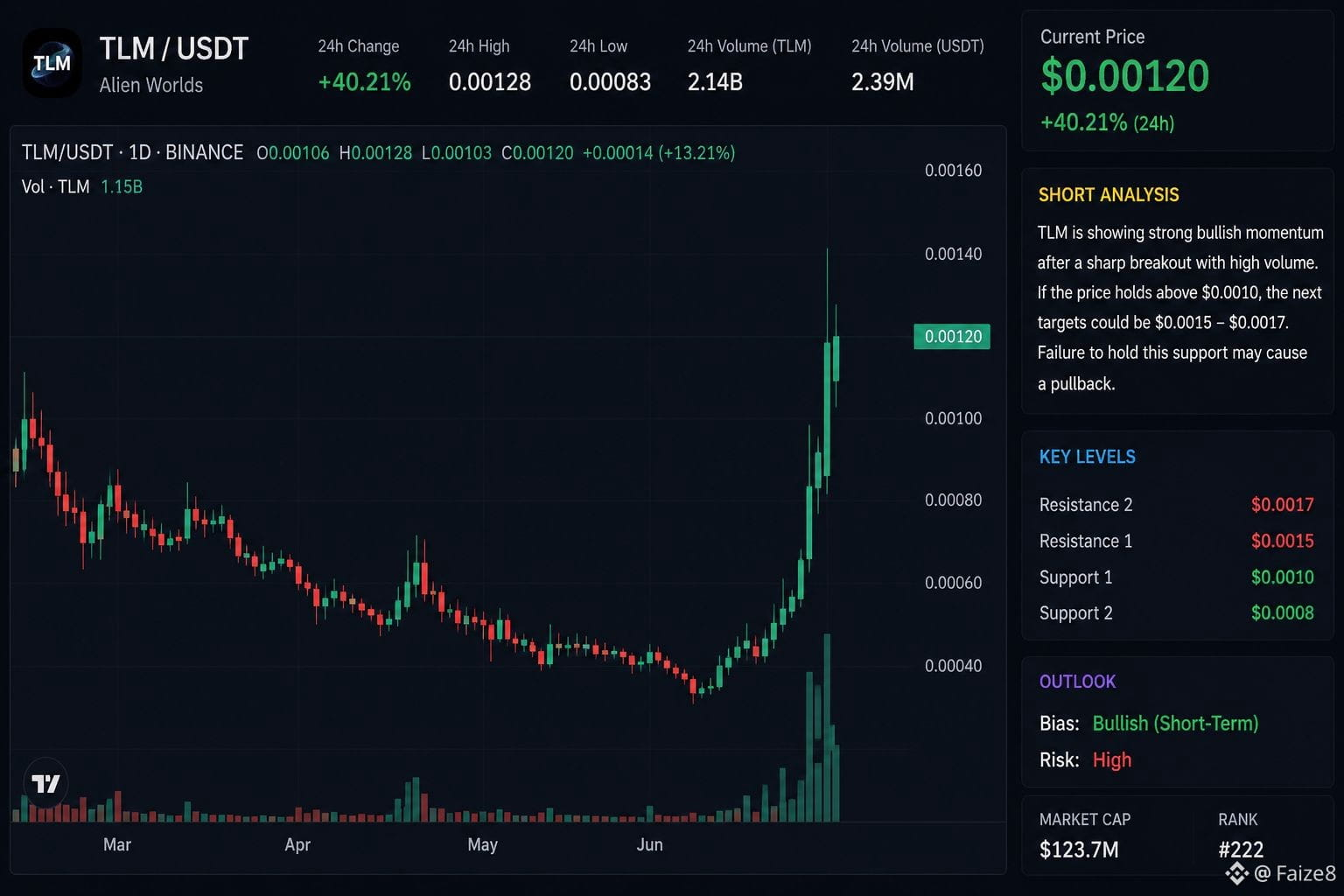Image resolution: width=1344 pixels, height=896 pixels.
Task: Click the SHORT ANALYSIS heading
Action: pos(1109,195)
